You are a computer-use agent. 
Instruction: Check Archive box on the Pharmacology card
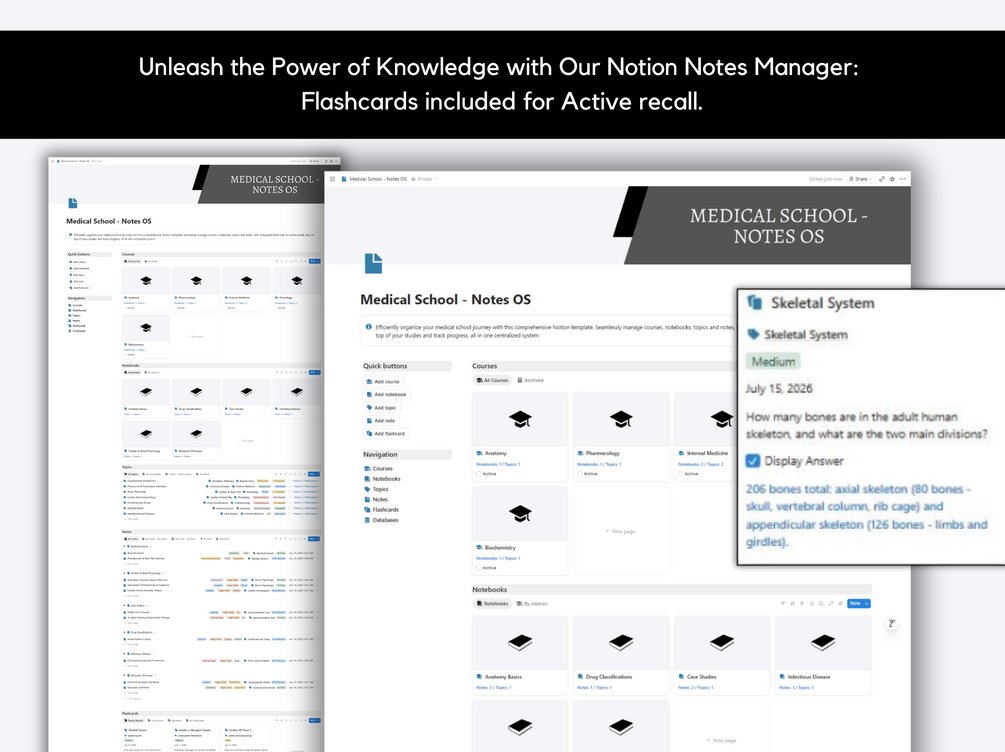[x=580, y=474]
